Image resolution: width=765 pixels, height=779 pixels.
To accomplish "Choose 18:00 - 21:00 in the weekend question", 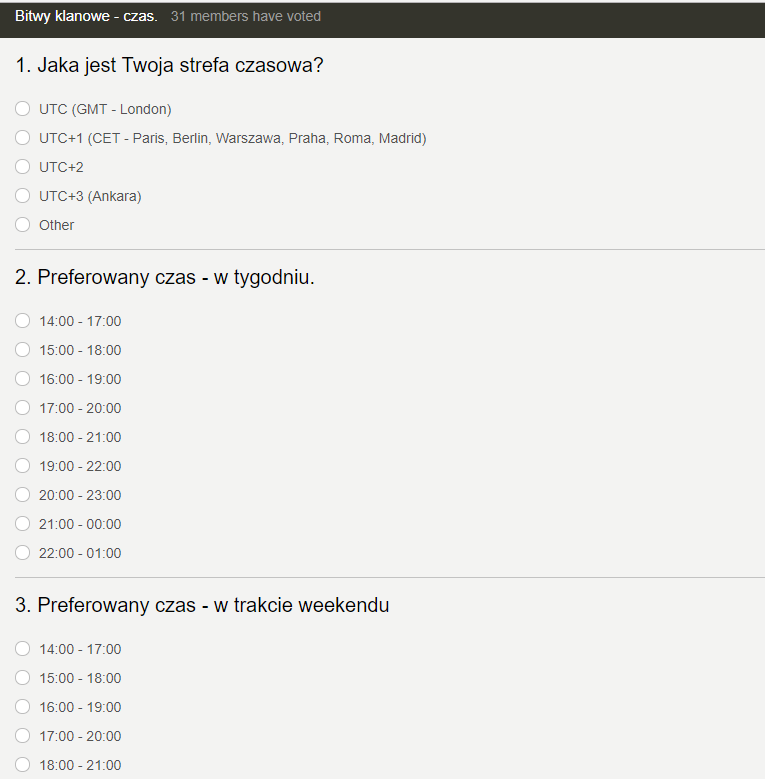I will coord(23,765).
